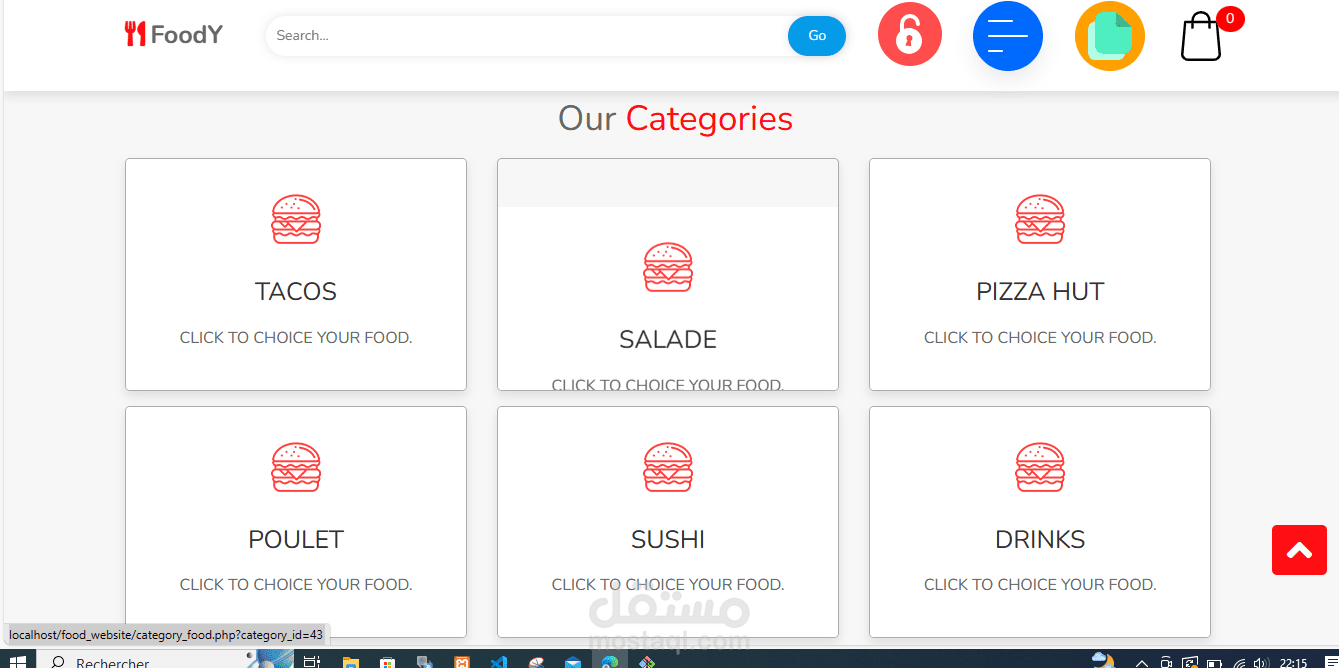Click 'CLICK TO CHOICE YOUR FOOD.' under SUSHI
1339x668 pixels.
click(668, 585)
